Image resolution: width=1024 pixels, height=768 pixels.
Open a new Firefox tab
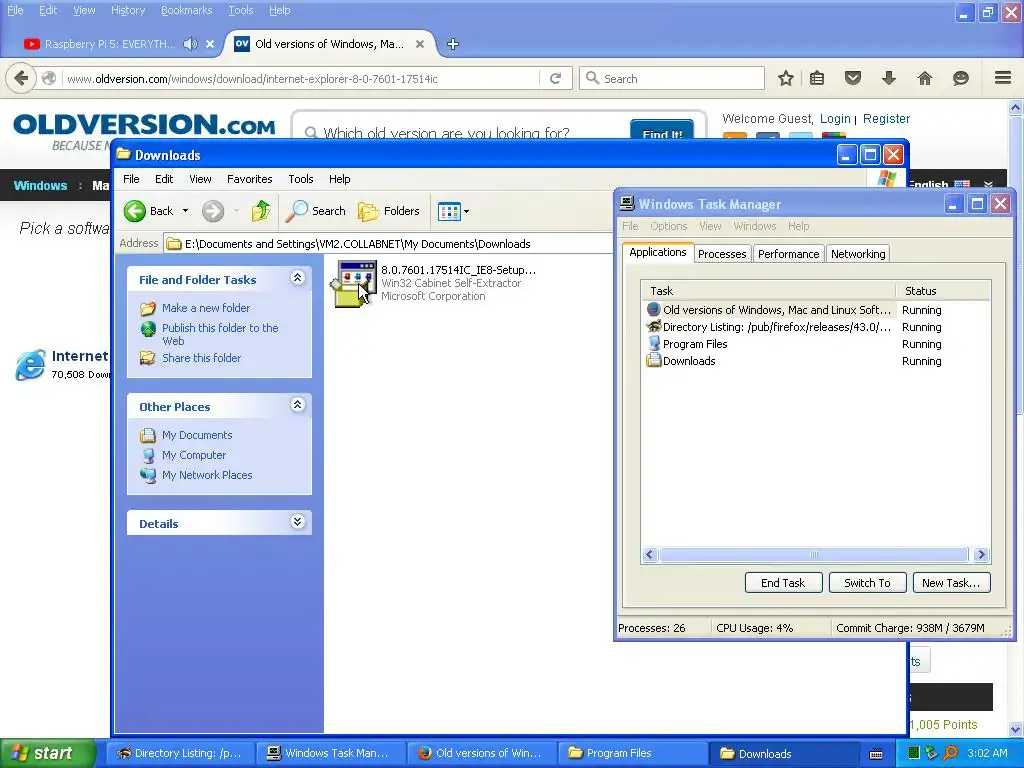click(453, 44)
